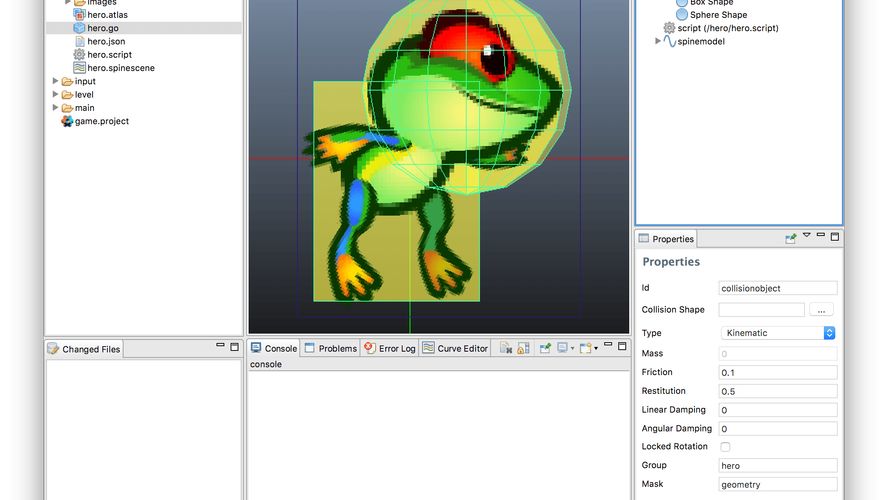Click the gear icon beside hero.script file
Viewport: 888px width, 500px height.
80,55
